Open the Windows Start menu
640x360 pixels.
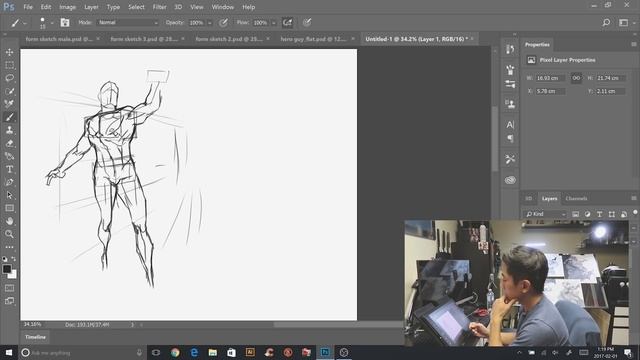(x=9, y=352)
